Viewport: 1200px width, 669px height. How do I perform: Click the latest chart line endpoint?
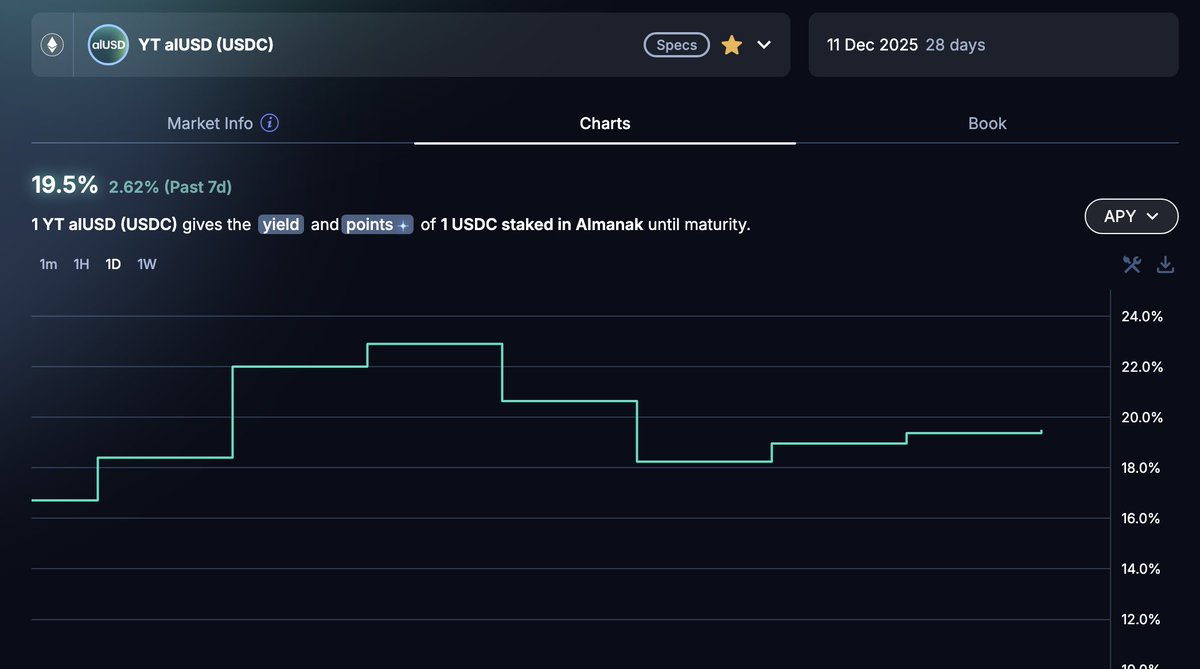1041,432
